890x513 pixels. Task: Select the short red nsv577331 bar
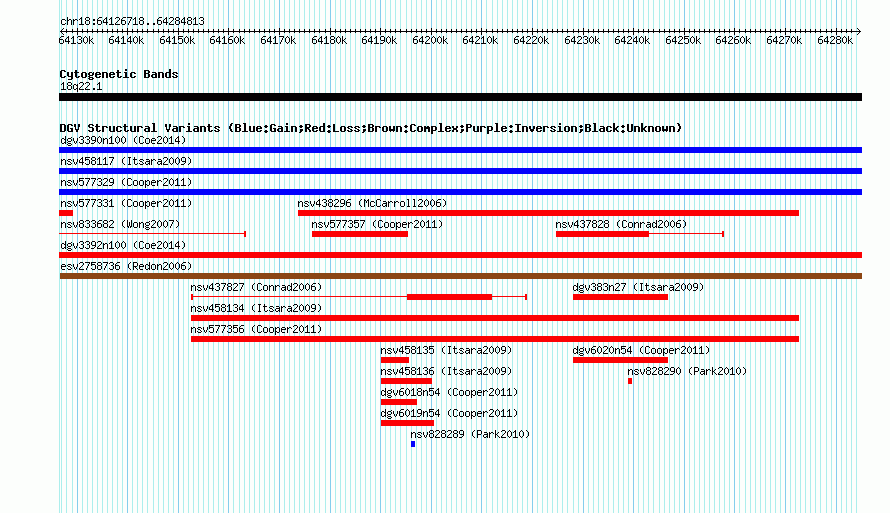click(x=66, y=213)
